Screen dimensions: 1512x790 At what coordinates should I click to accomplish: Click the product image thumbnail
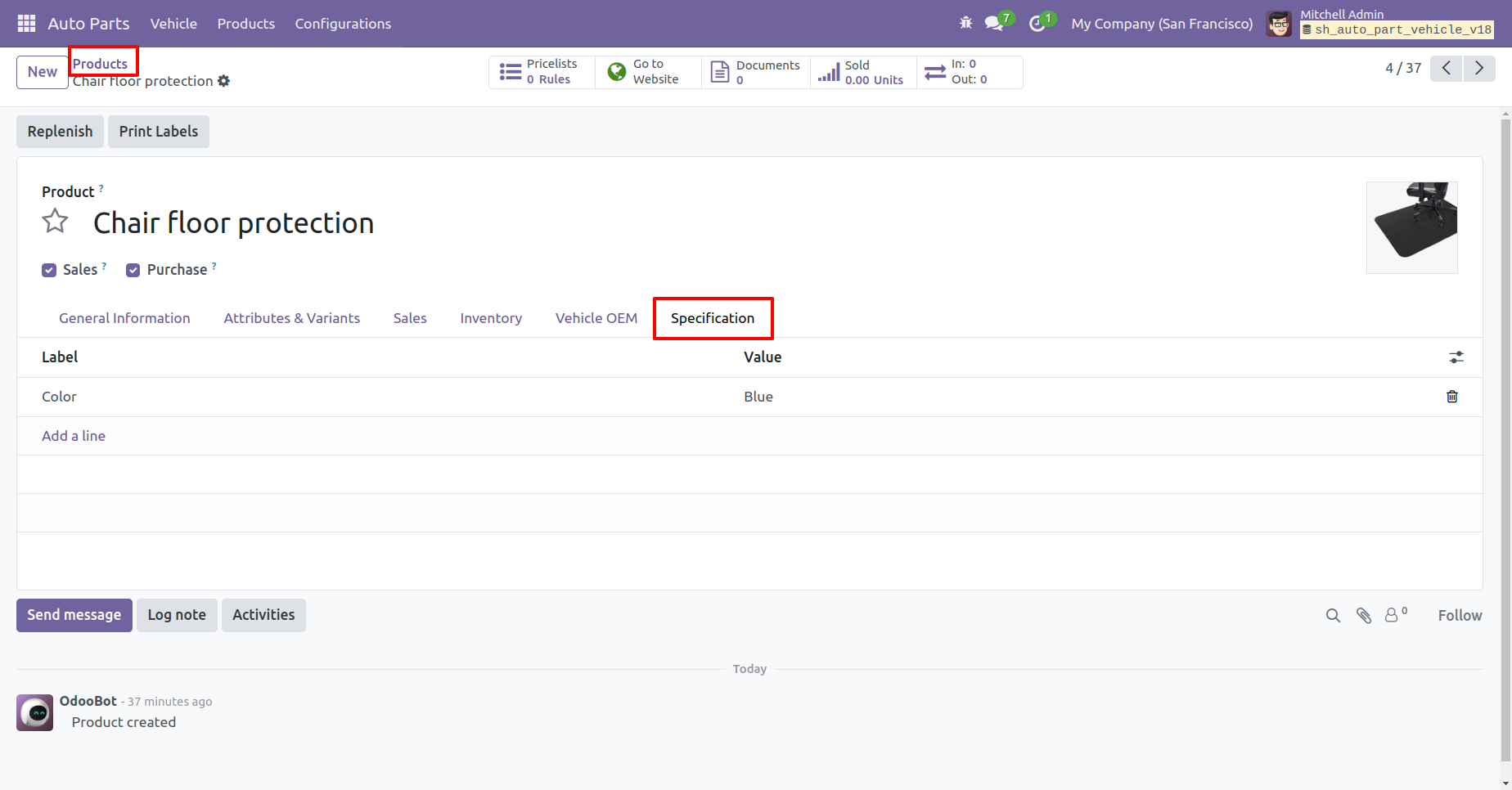click(1411, 227)
